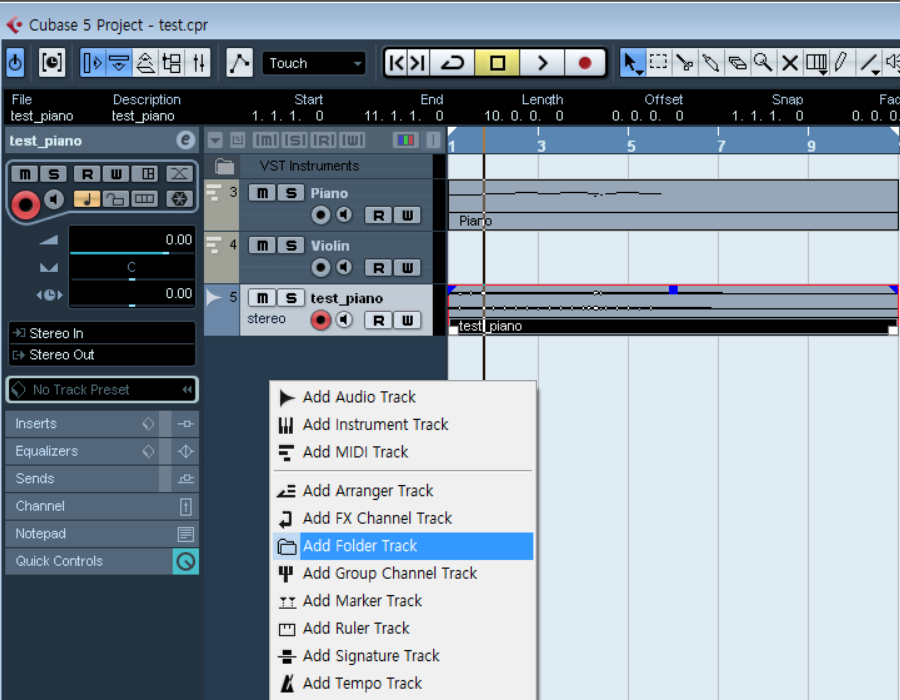The width and height of the screenshot is (900, 700).
Task: Toggle Record Enable in the Inspector
Action: [25, 204]
